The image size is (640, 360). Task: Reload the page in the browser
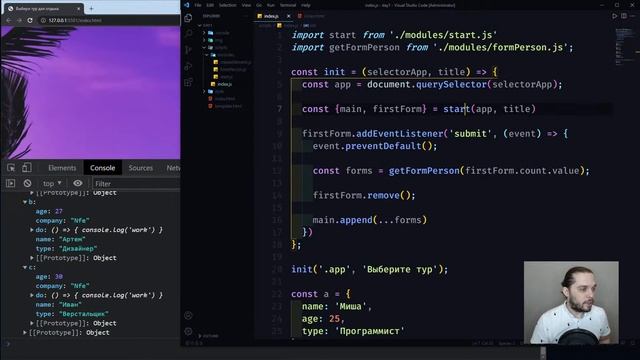(x=30, y=20)
